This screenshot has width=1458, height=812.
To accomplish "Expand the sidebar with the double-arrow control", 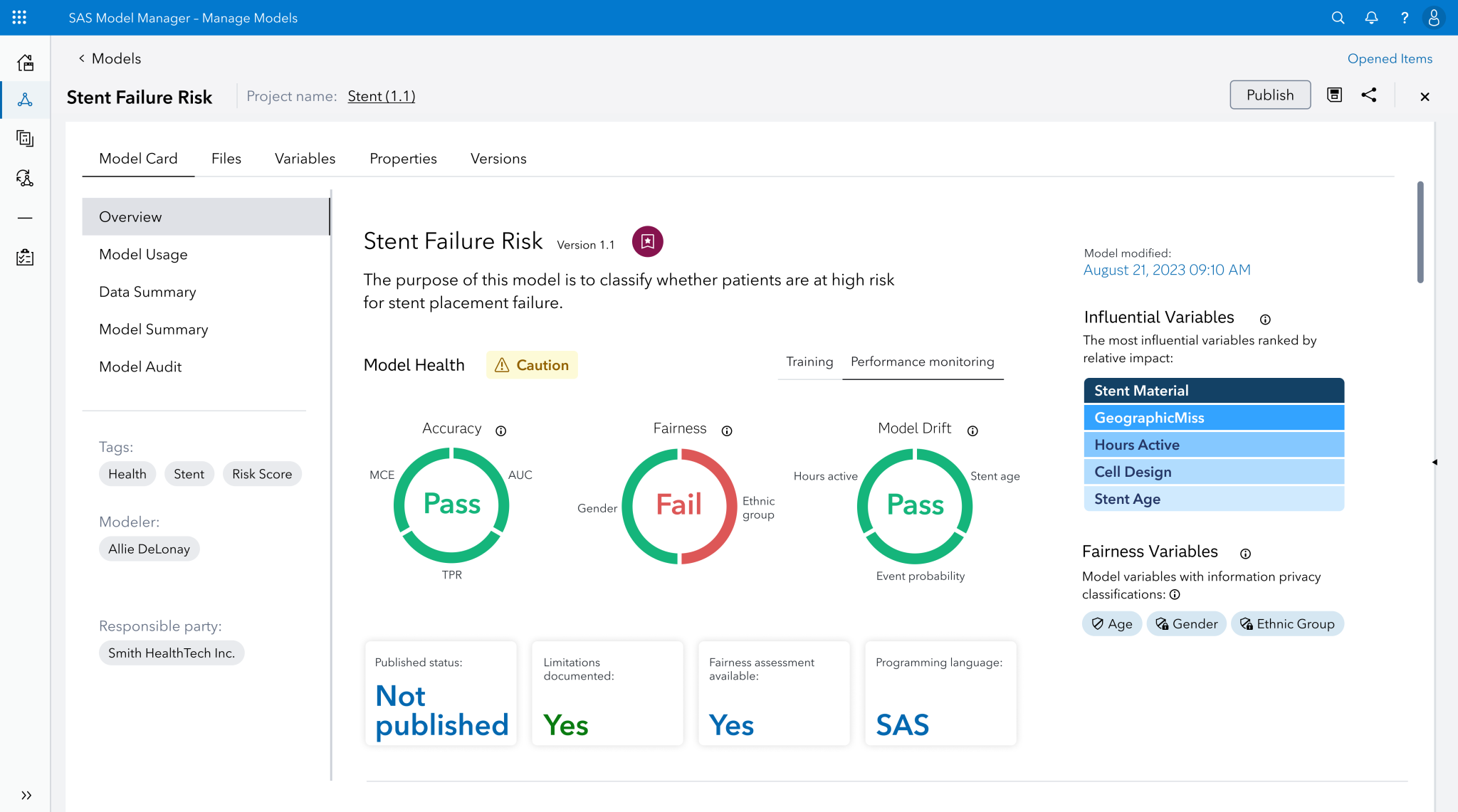I will [x=27, y=795].
